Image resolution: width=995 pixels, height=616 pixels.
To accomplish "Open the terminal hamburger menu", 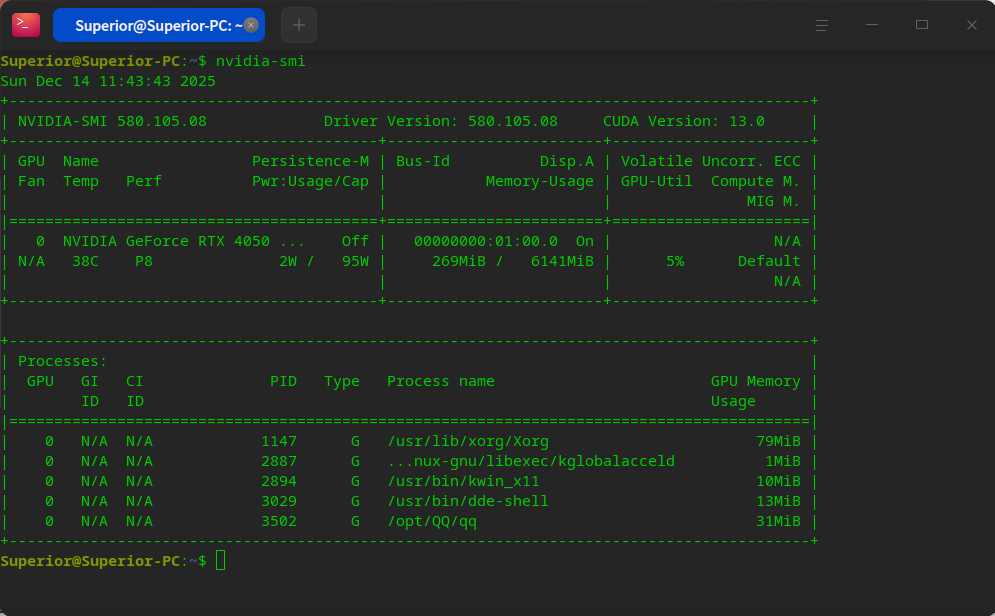I will 822,25.
